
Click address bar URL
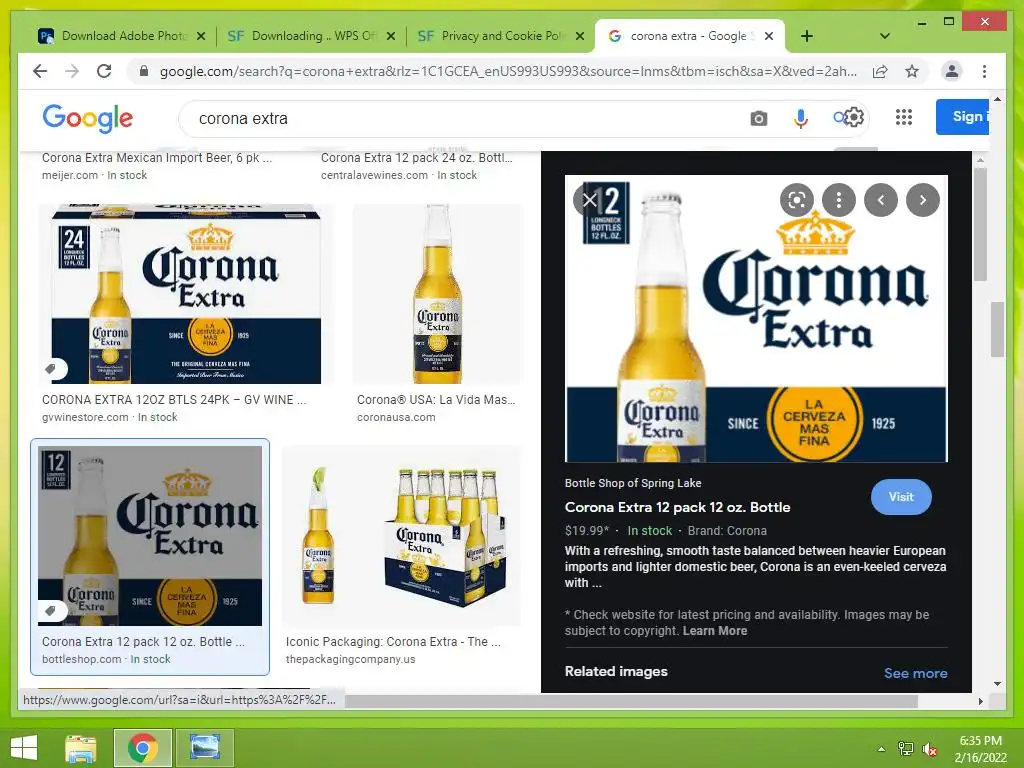[x=508, y=71]
